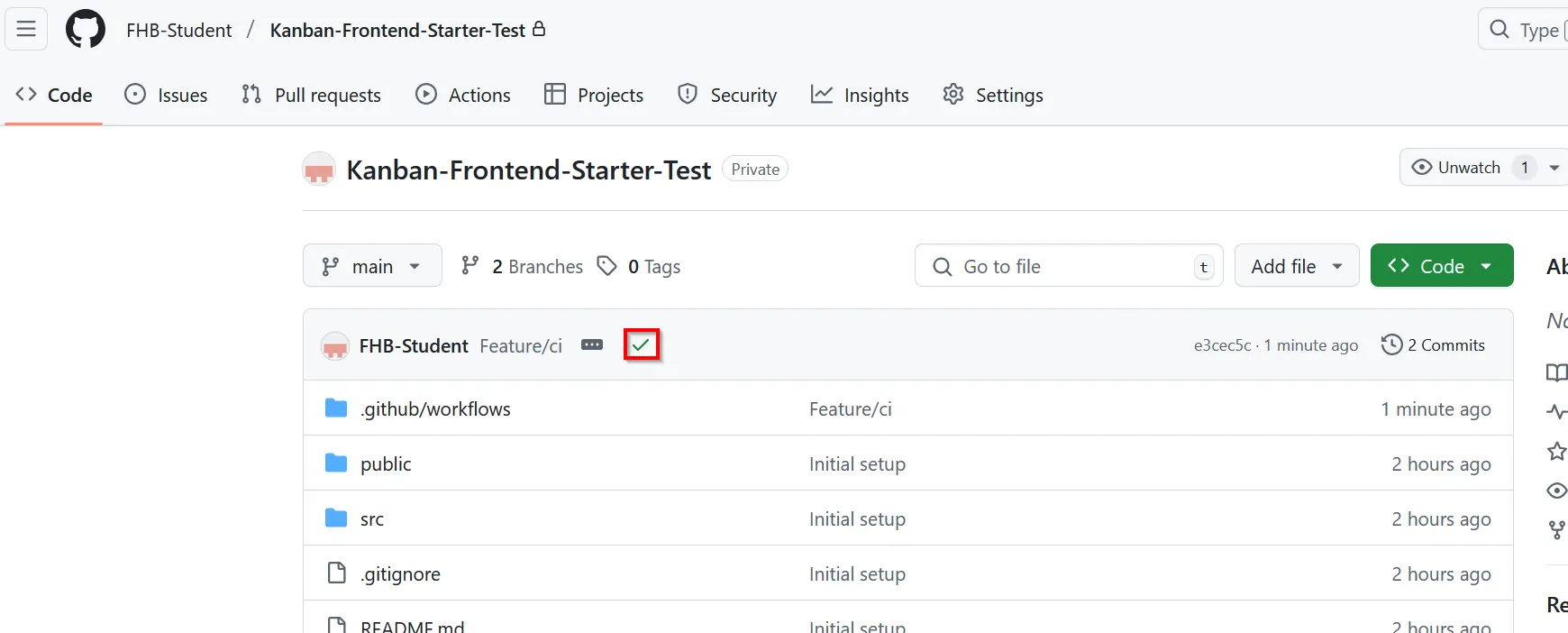Open Initial setup commit for public row
Image resolution: width=1568 pixels, height=633 pixels.
coord(857,464)
